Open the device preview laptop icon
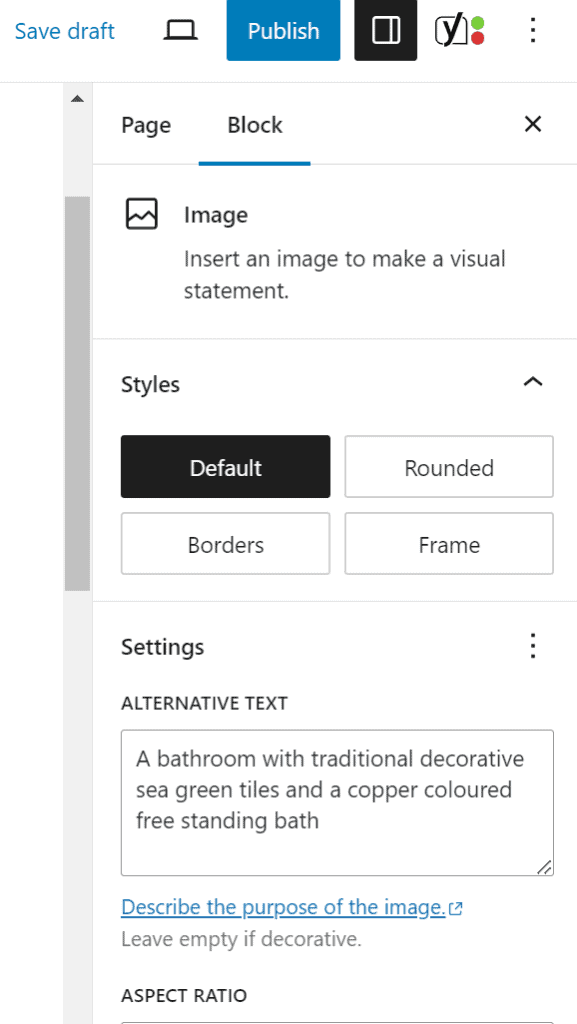The image size is (577, 1024). [180, 31]
